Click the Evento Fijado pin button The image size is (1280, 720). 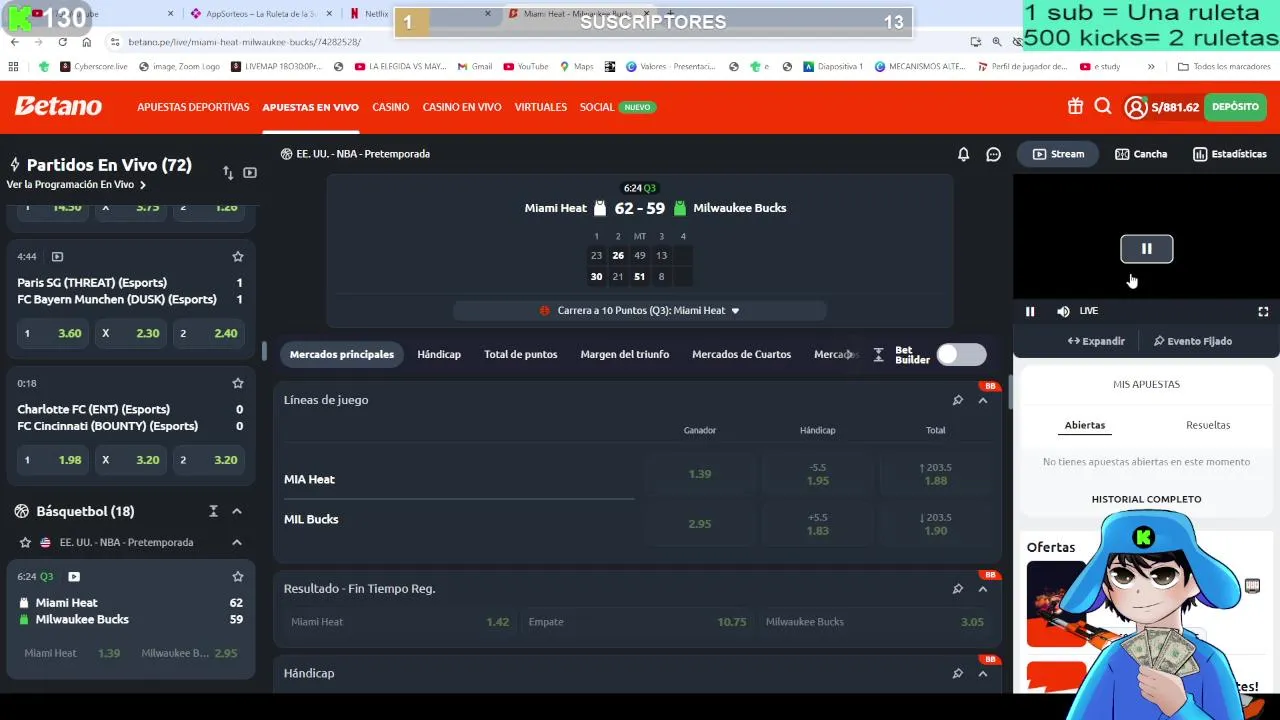(1192, 341)
